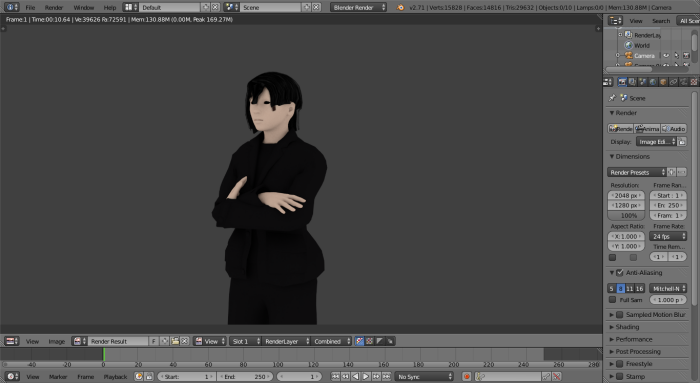700x383 pixels.
Task: Click the timeline End 250 field
Action: pos(245,376)
